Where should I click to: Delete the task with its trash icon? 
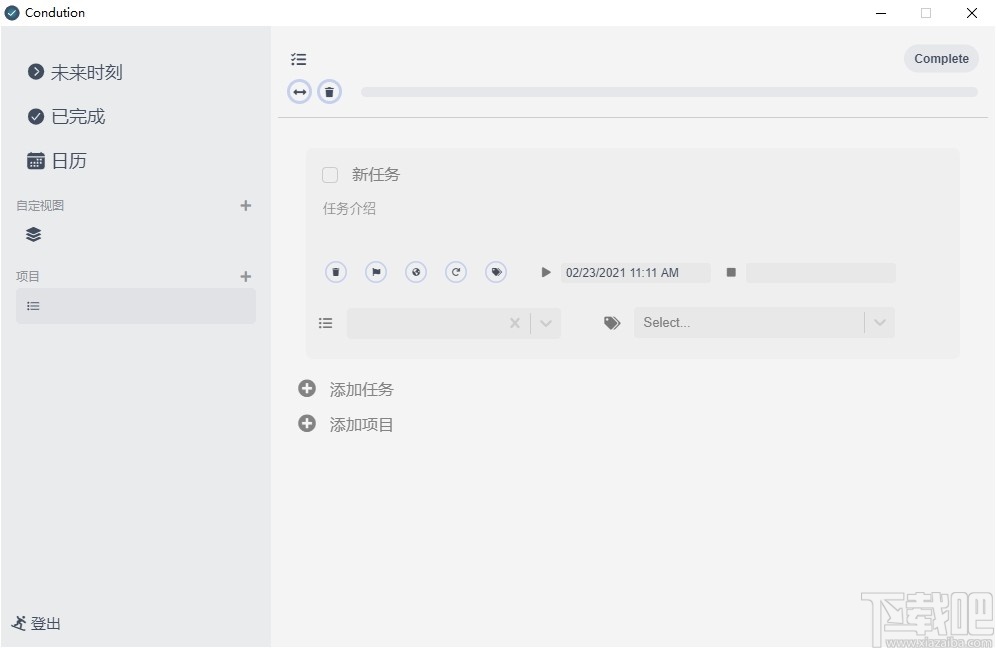coord(336,273)
